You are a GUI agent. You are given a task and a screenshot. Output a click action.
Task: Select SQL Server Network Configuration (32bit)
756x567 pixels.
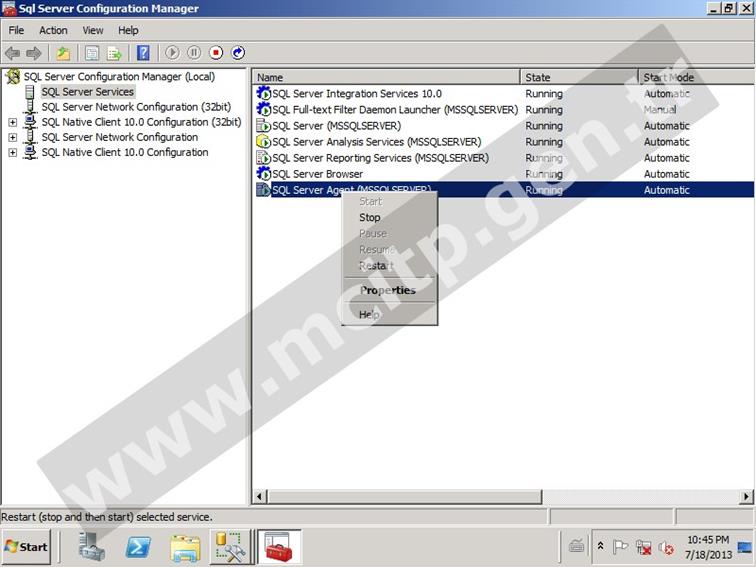point(136,107)
